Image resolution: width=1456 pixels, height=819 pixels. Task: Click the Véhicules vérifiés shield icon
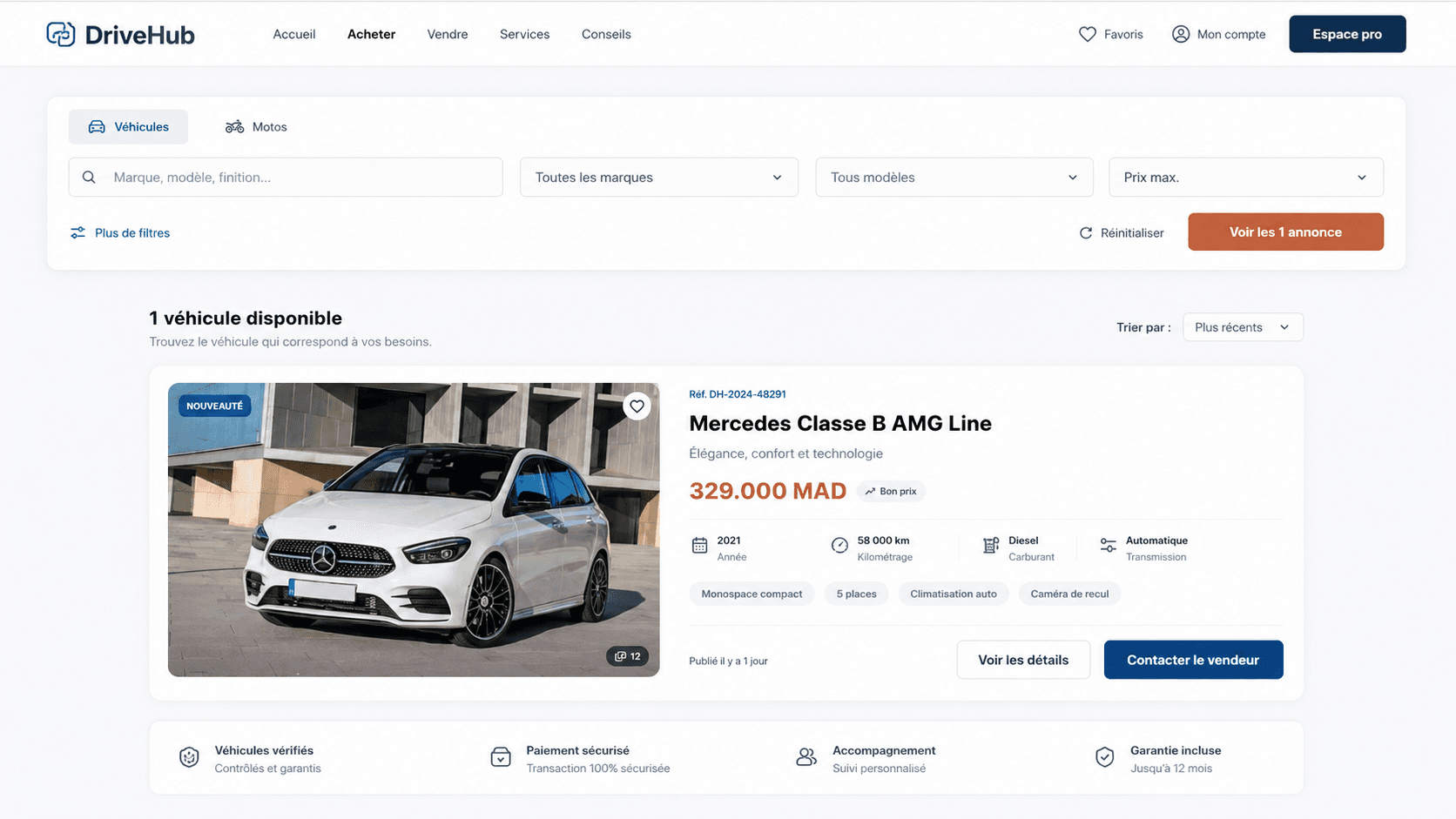(189, 757)
